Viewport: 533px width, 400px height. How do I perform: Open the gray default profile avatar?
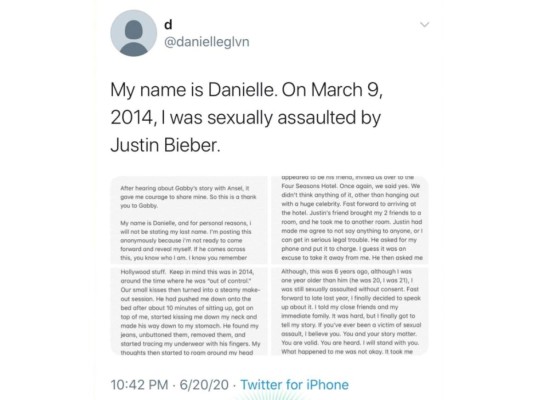134,33
